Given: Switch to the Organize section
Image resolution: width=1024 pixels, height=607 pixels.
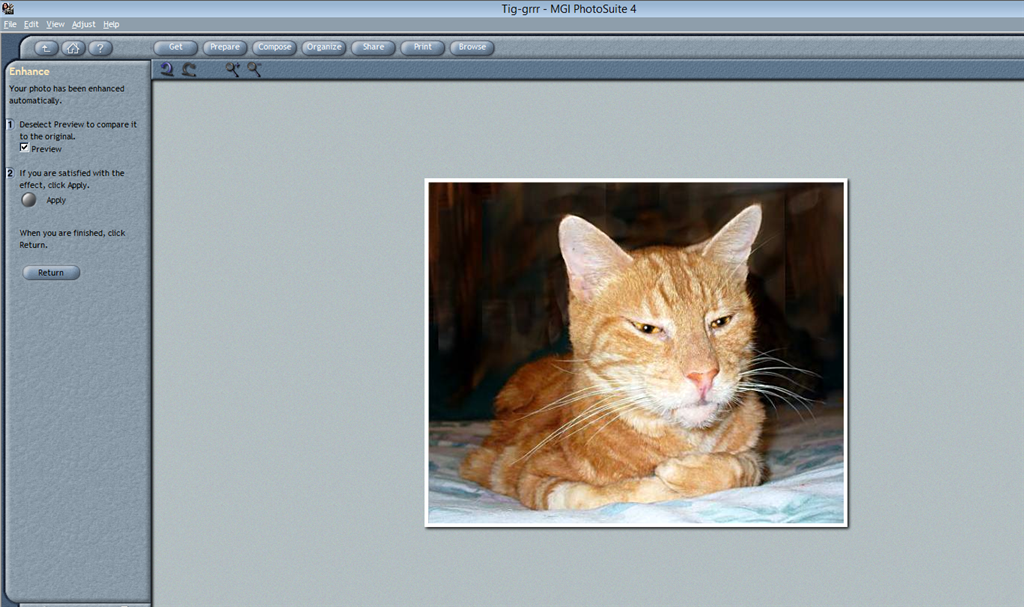Looking at the screenshot, I should pyautogui.click(x=324, y=47).
